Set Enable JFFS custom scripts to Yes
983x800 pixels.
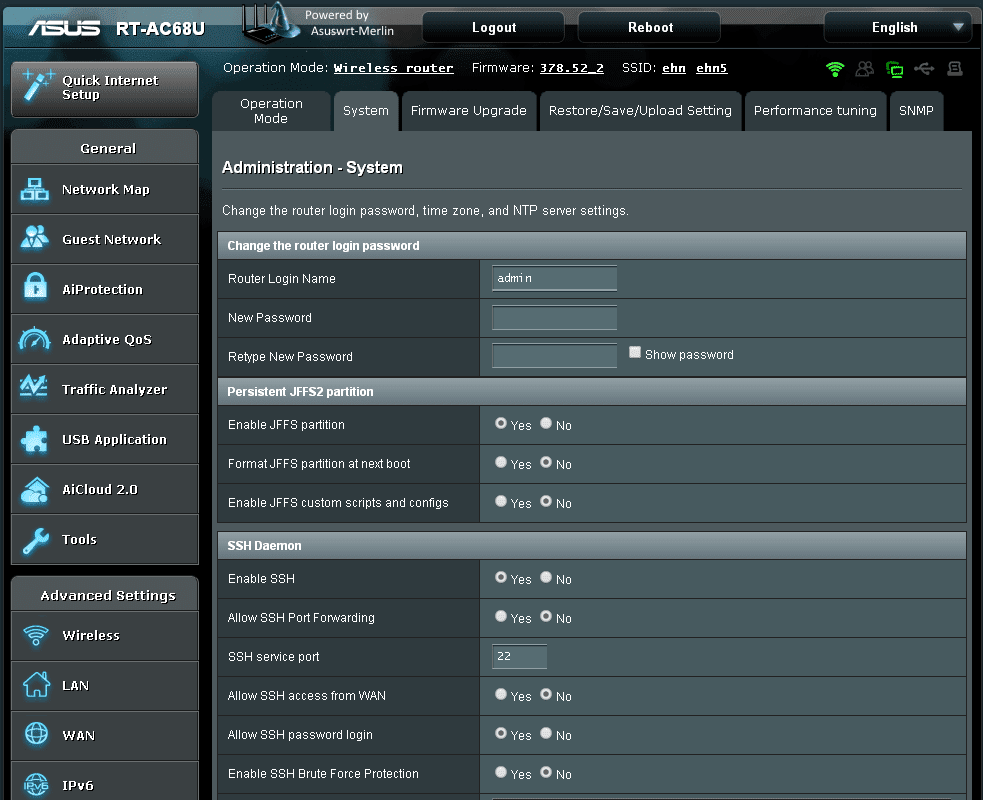pos(501,503)
